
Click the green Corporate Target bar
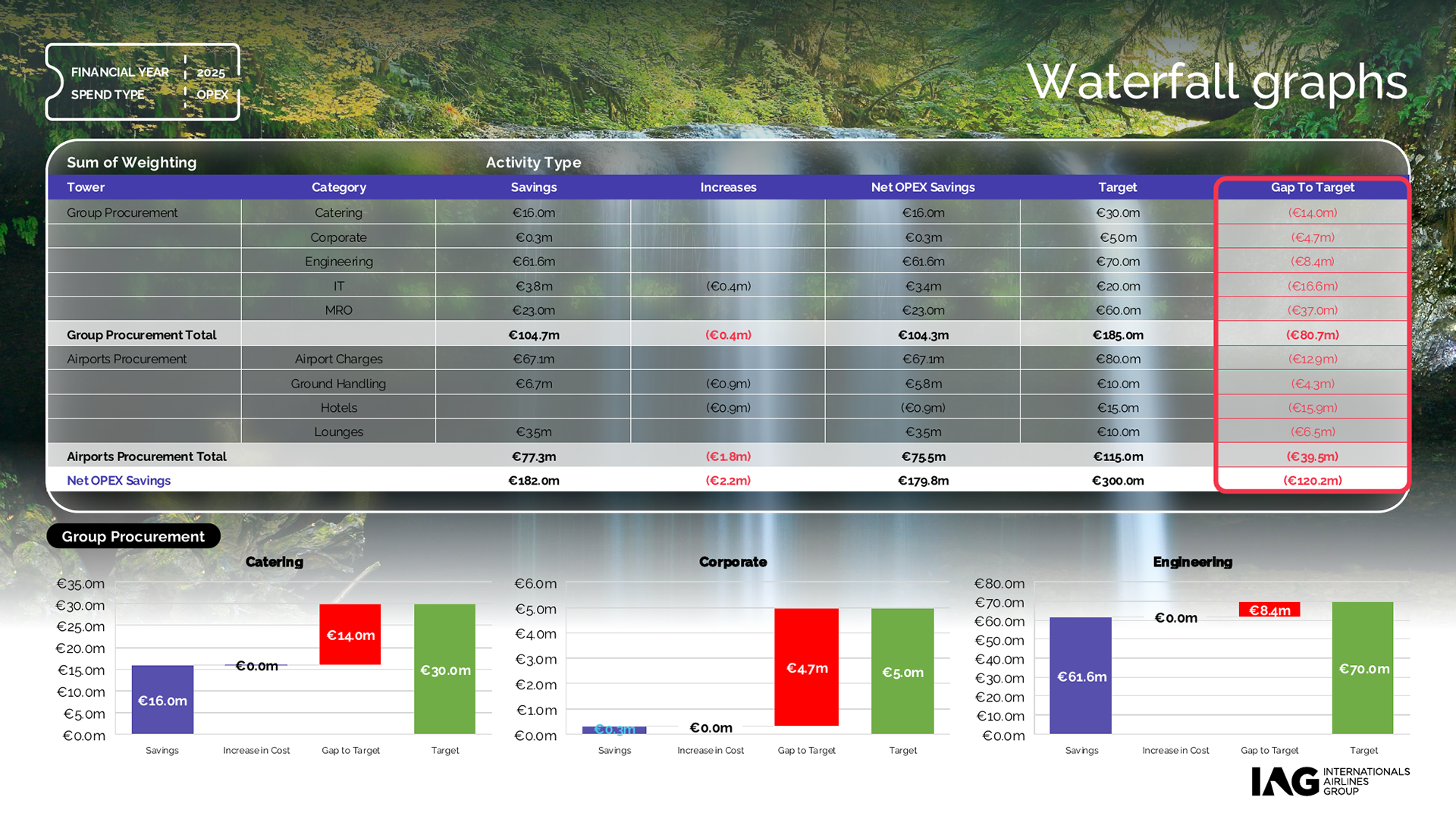(x=902, y=671)
